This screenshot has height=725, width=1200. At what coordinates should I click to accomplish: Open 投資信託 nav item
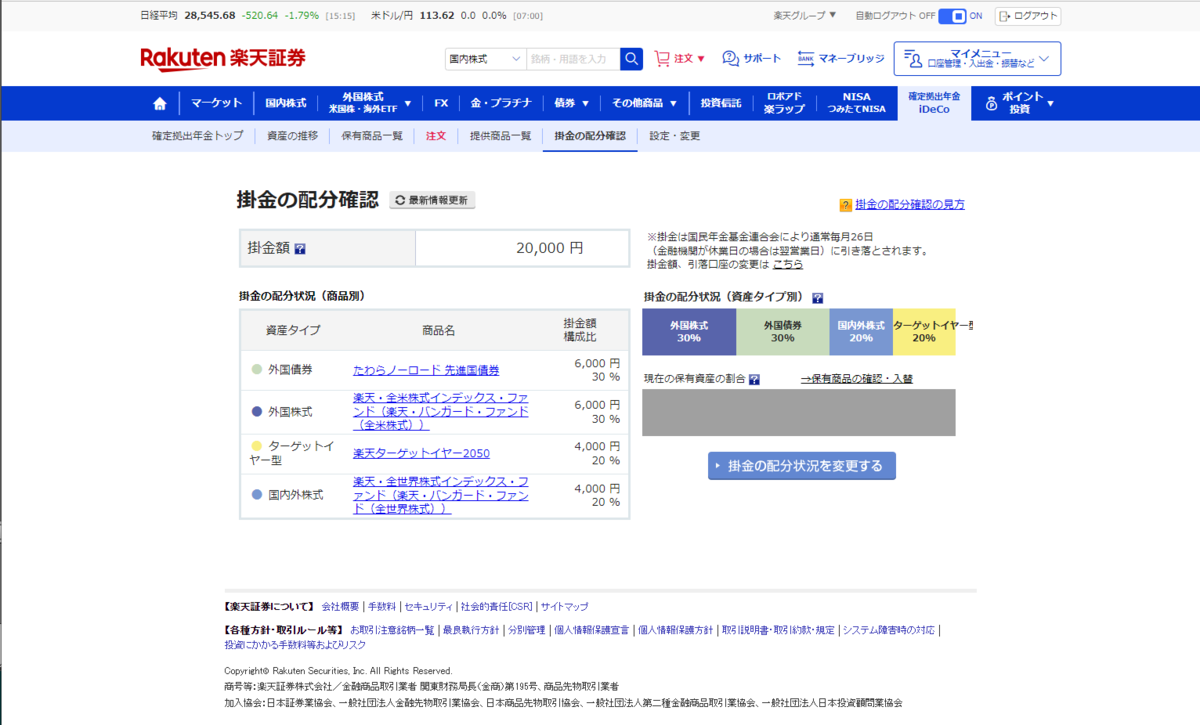pyautogui.click(x=720, y=103)
